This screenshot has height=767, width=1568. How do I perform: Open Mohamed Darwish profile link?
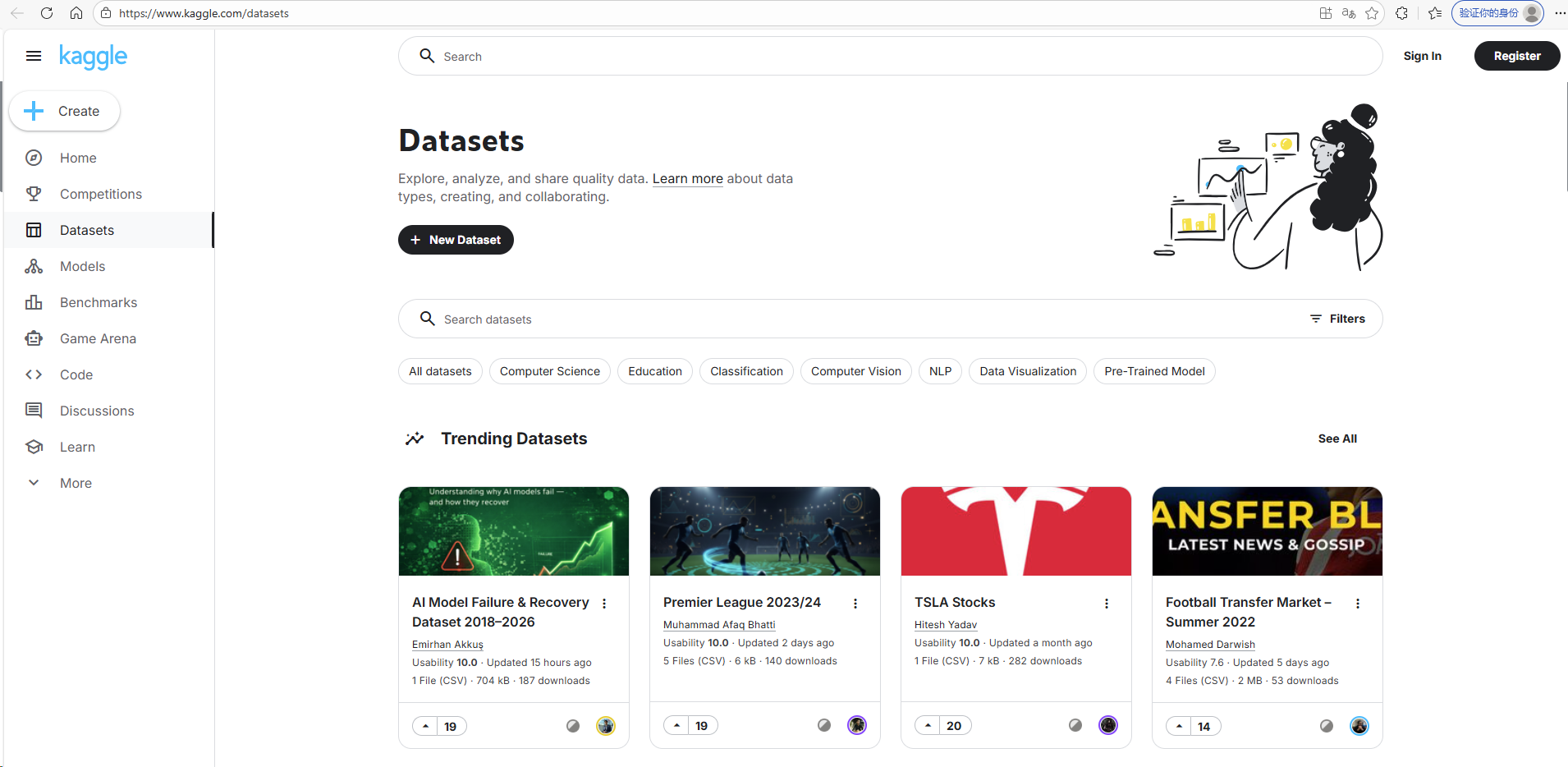(1210, 645)
